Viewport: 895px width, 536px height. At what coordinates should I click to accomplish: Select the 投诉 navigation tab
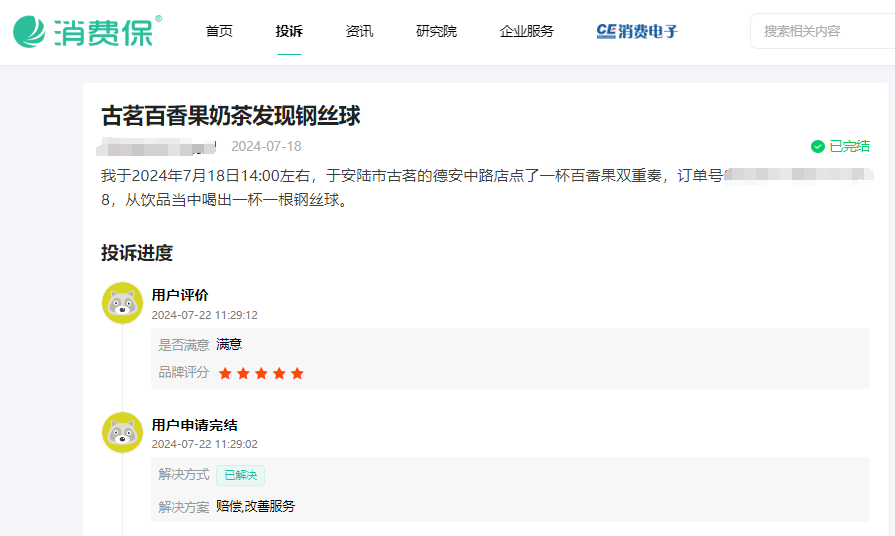[x=289, y=31]
